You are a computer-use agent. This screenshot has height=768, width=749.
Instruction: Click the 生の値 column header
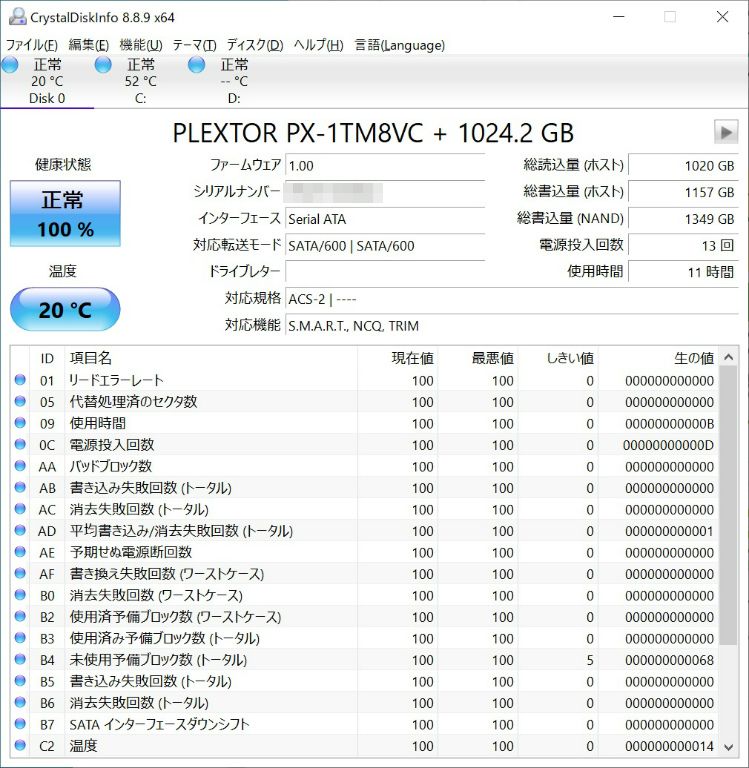click(658, 358)
